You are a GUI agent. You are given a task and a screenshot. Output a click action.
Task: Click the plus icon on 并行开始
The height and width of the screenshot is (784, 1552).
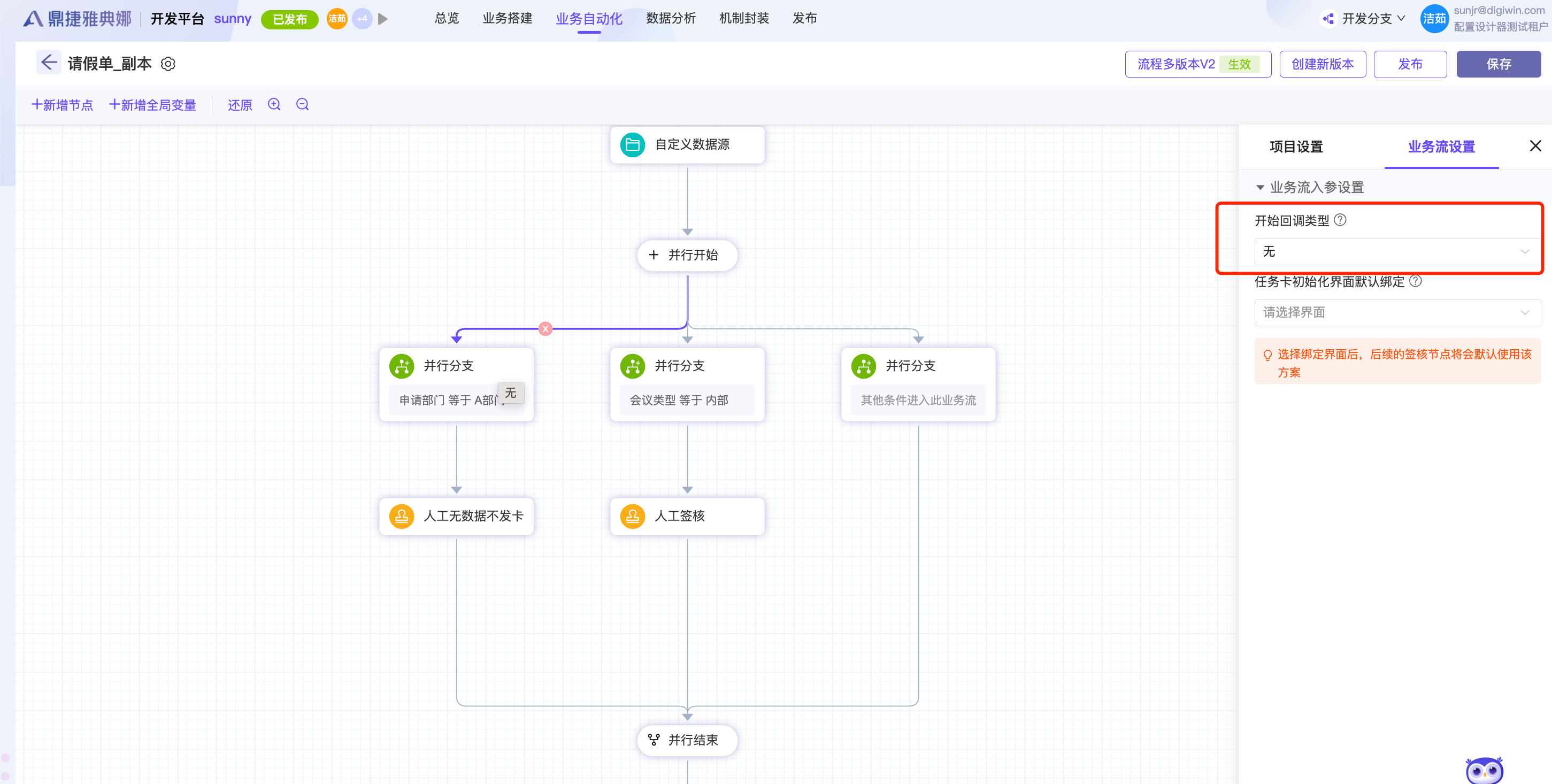(x=654, y=255)
